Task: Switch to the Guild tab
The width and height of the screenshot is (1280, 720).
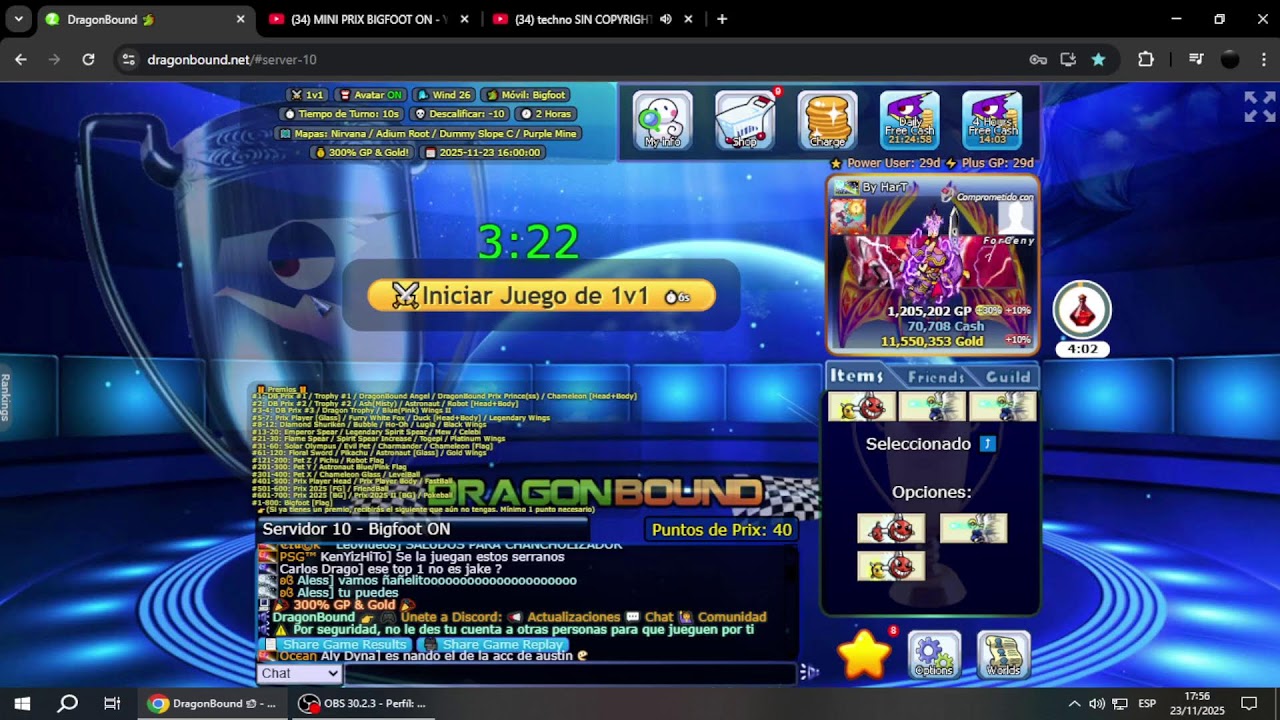Action: pos(1008,377)
